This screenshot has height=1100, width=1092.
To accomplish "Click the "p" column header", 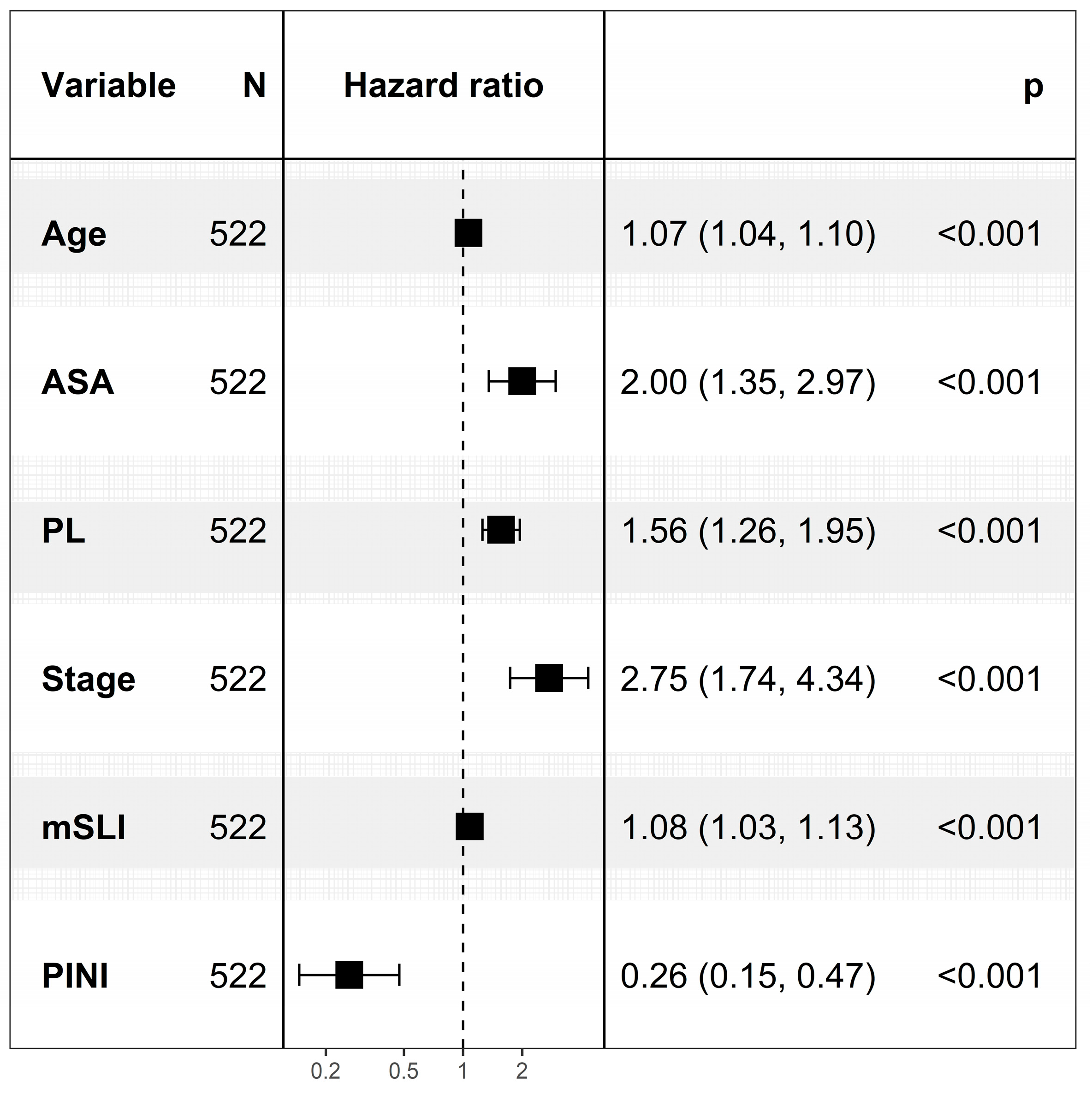I will 1033,87.
